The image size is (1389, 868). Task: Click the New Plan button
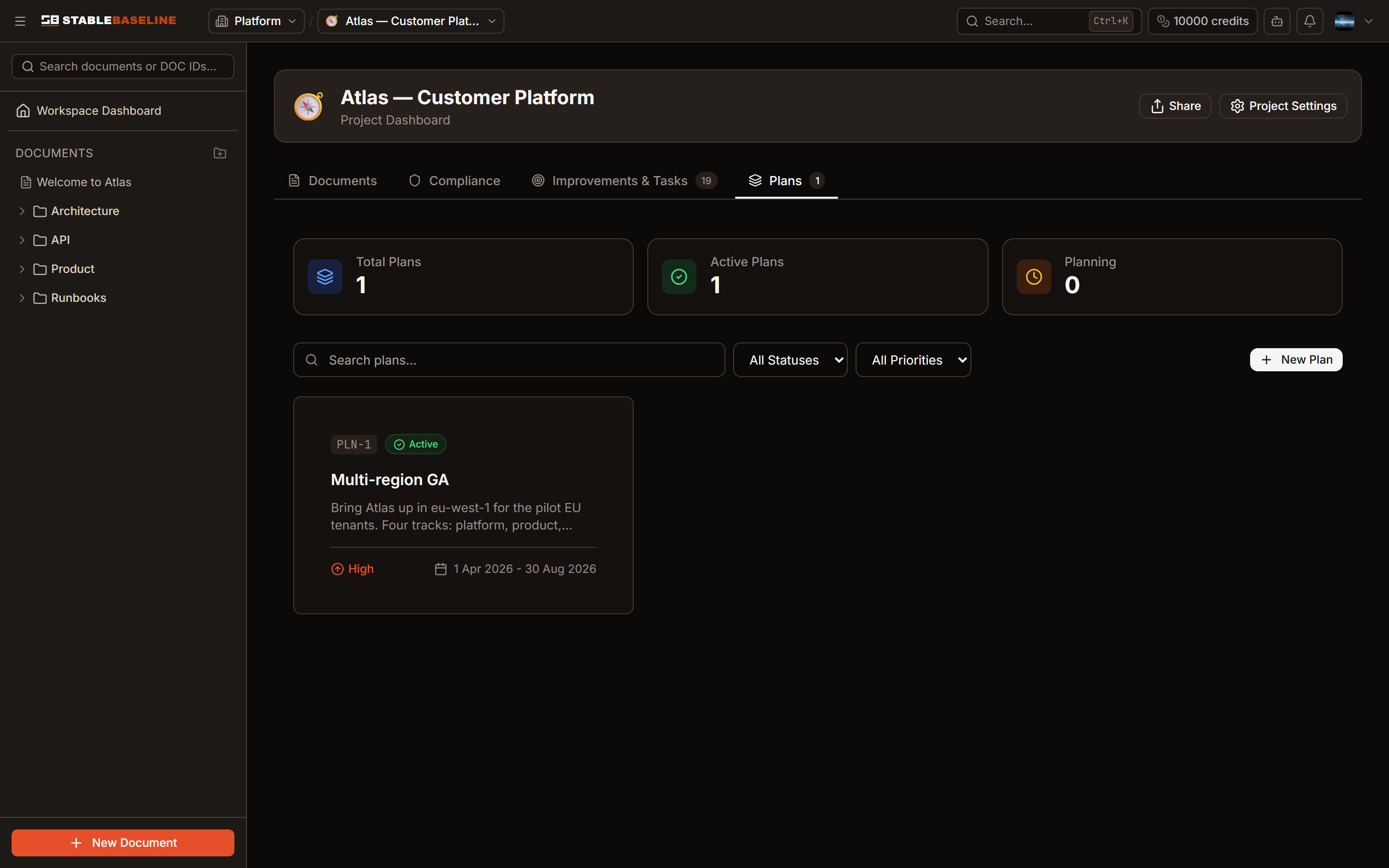[x=1295, y=360]
